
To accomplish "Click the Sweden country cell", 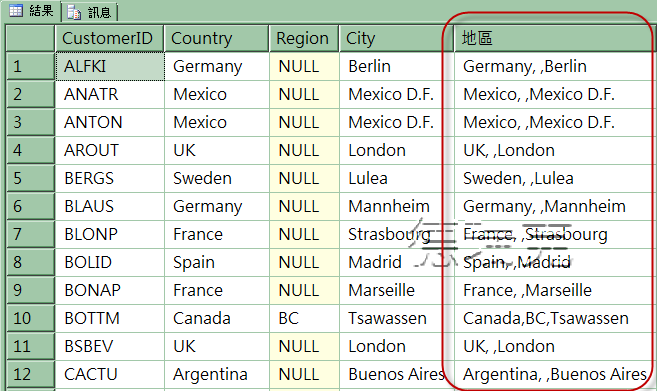I will tap(217, 179).
